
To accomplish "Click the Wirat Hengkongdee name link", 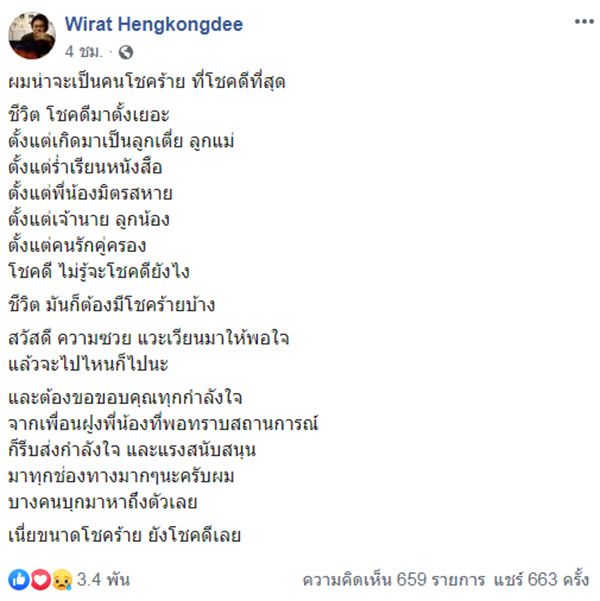I will coord(154,24).
